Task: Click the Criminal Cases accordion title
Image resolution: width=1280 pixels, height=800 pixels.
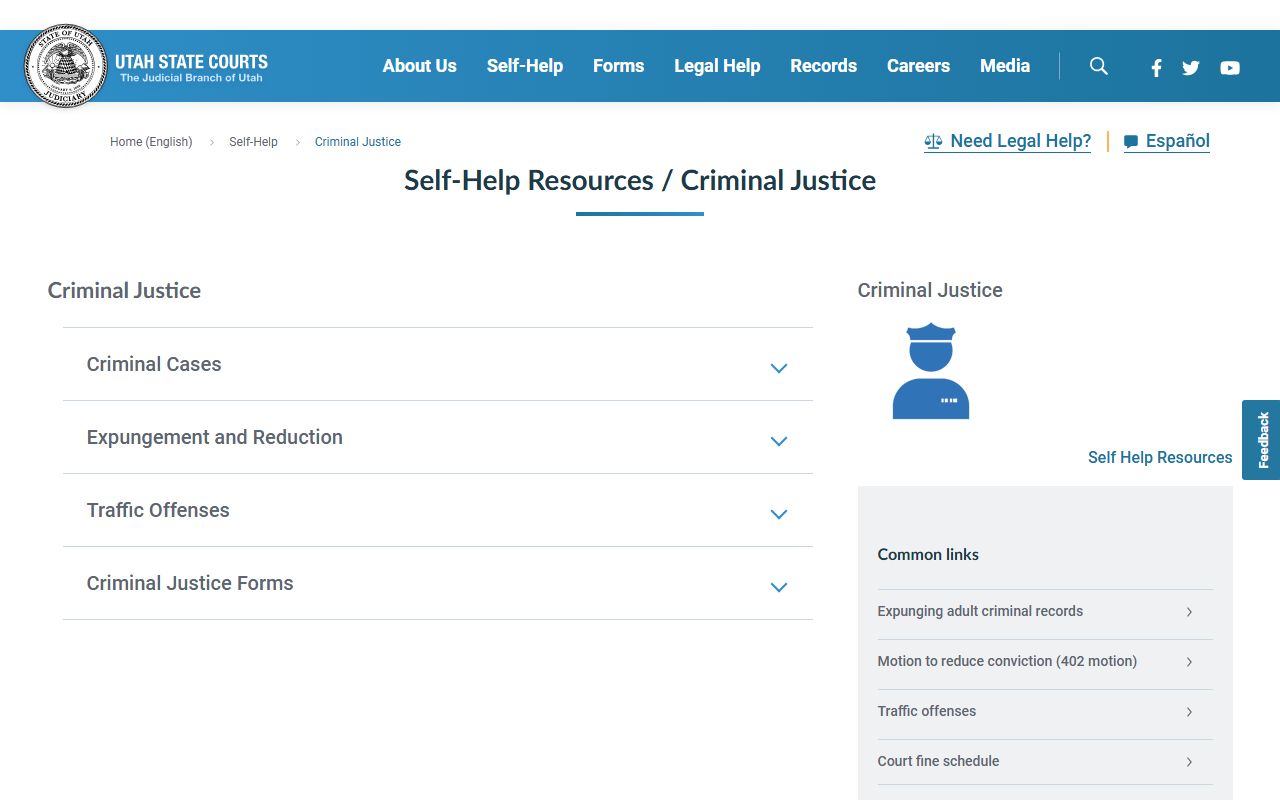Action: click(x=154, y=364)
